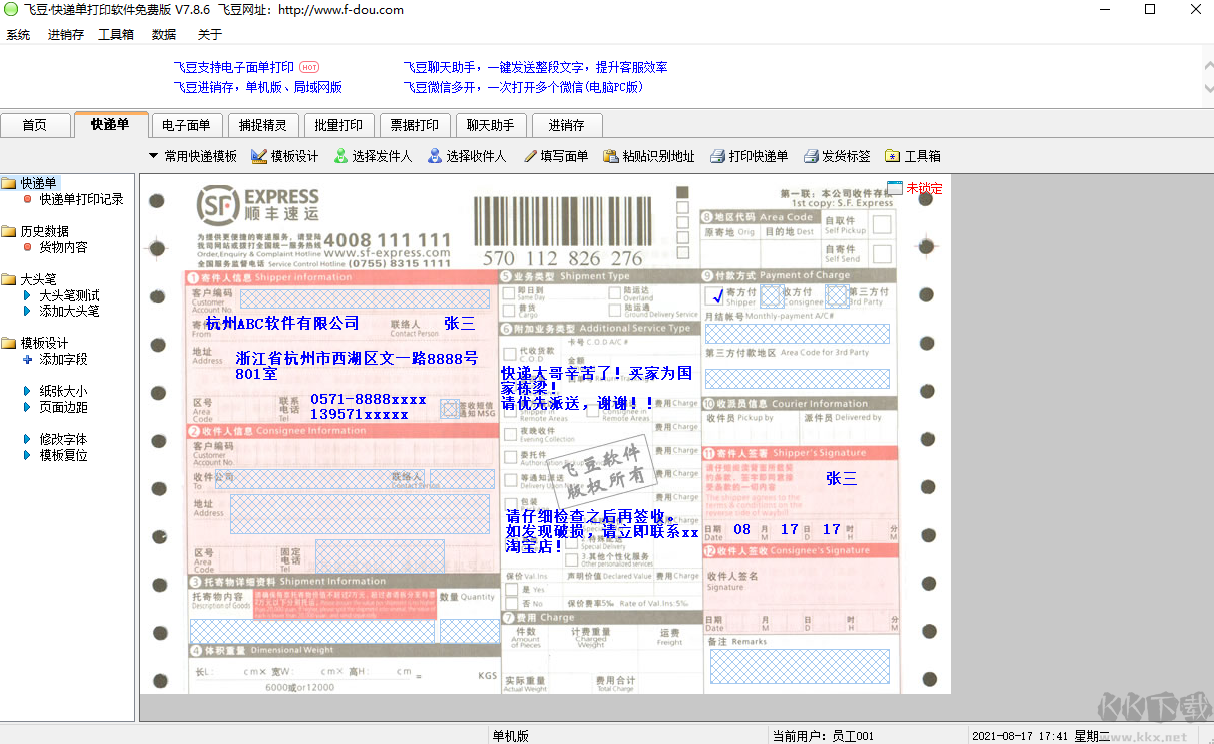Switch to the 首页 tab
The height and width of the screenshot is (744, 1214).
pyautogui.click(x=35, y=125)
